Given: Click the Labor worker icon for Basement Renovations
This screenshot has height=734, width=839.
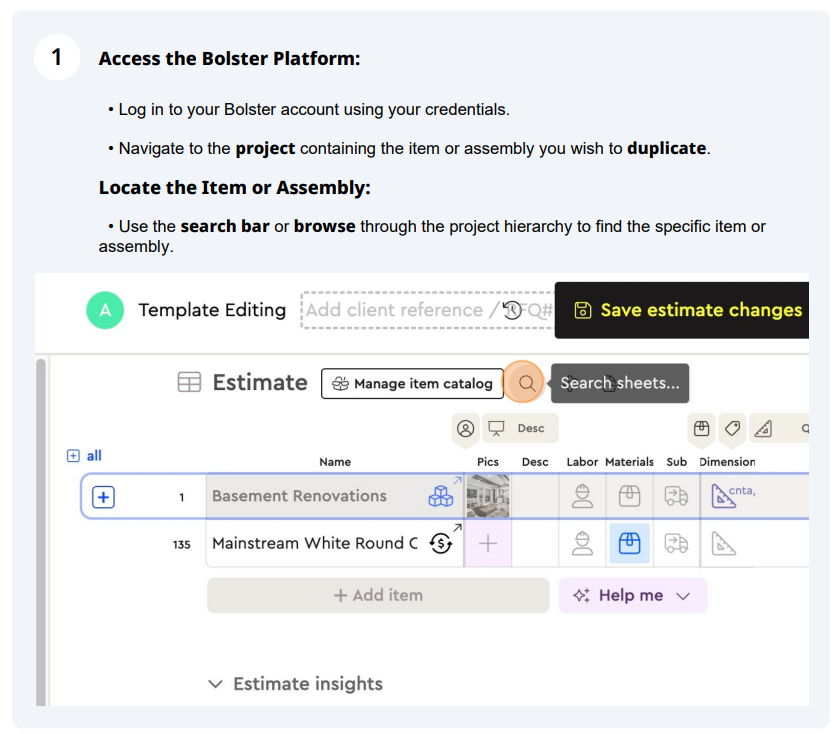Looking at the screenshot, I should [x=582, y=496].
